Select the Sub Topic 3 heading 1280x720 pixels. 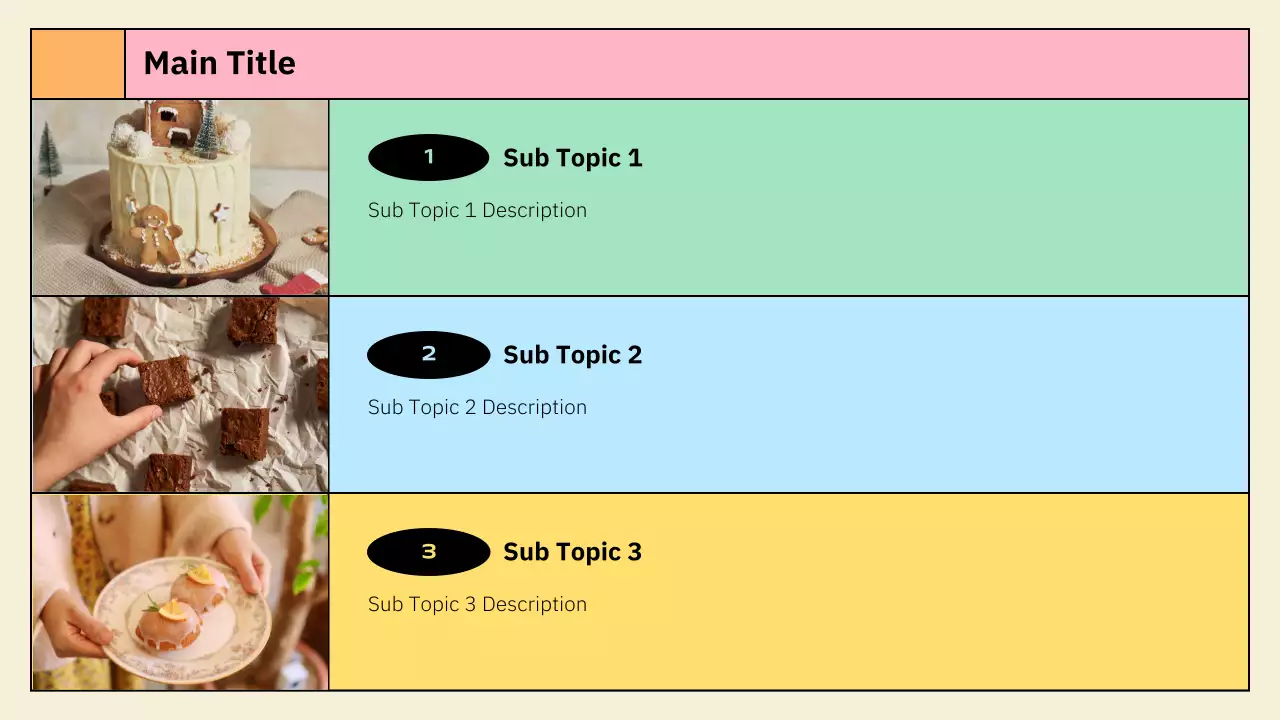click(x=572, y=552)
